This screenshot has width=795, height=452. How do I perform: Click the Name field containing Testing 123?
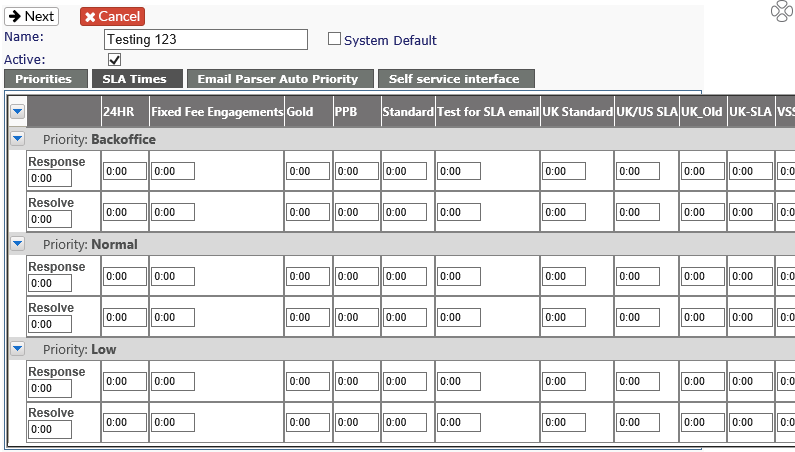(x=206, y=40)
